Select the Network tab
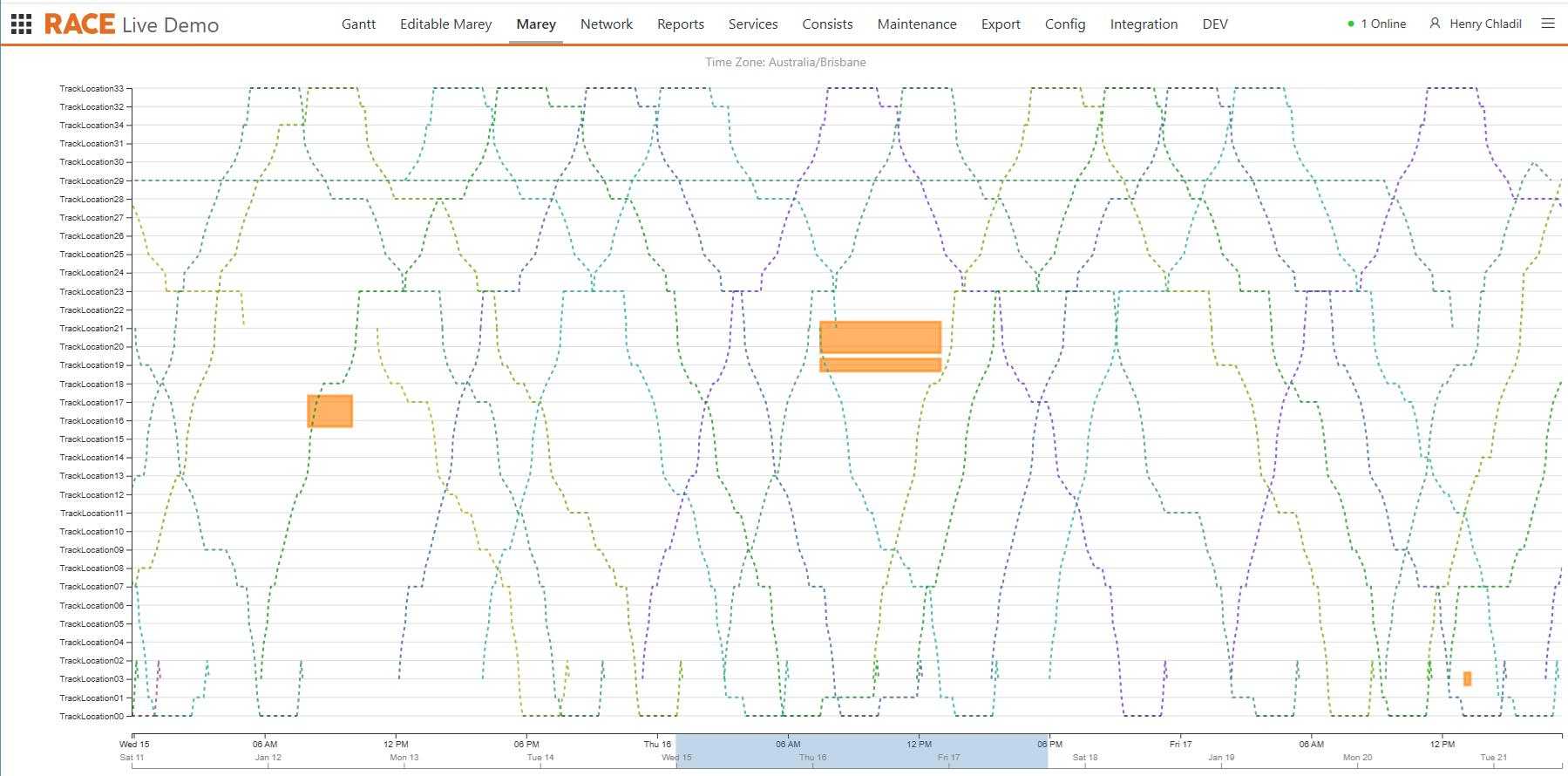This screenshot has height=776, width=1568. point(607,24)
